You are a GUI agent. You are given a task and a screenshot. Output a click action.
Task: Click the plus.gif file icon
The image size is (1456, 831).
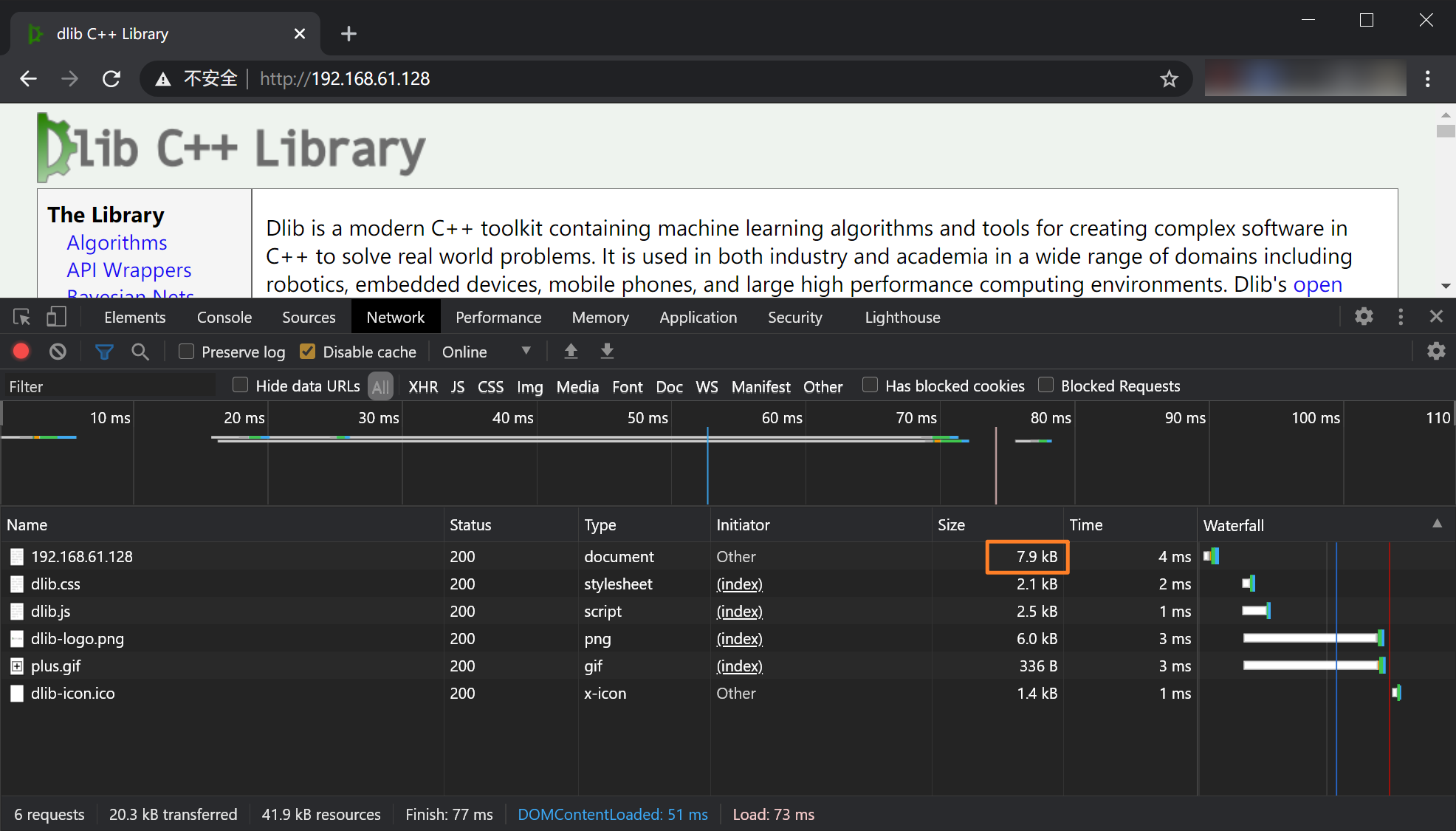click(17, 666)
